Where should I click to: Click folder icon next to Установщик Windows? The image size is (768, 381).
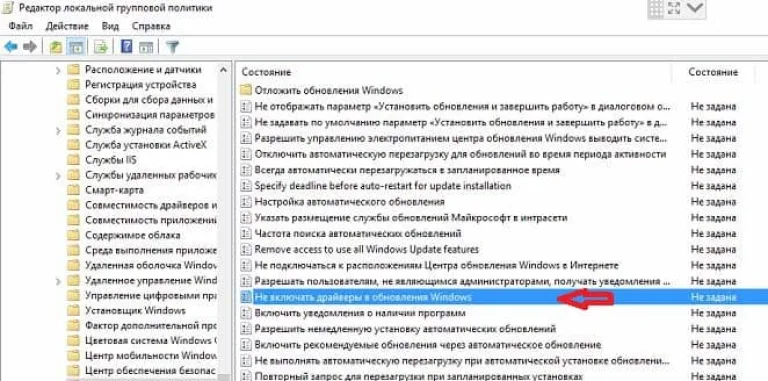coord(73,310)
